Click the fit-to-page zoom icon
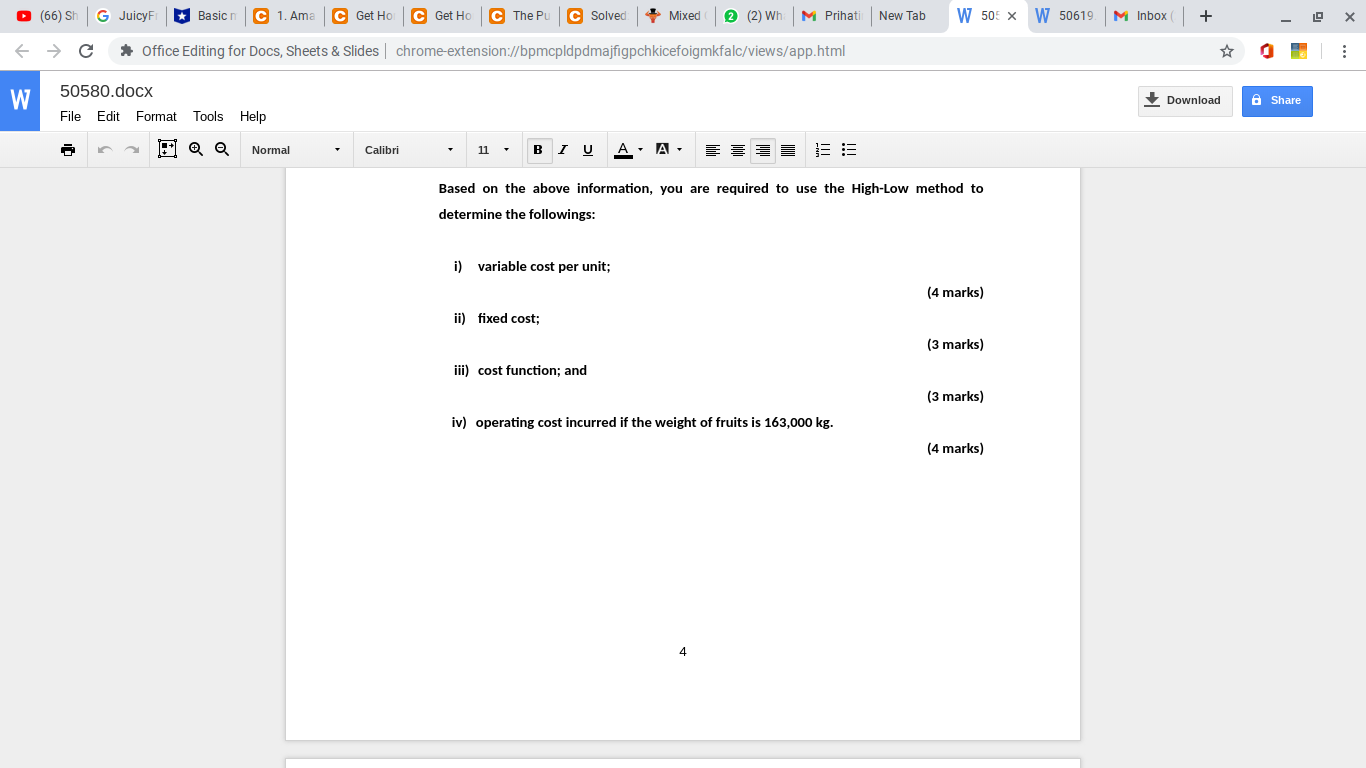This screenshot has width=1366, height=768. point(168,149)
